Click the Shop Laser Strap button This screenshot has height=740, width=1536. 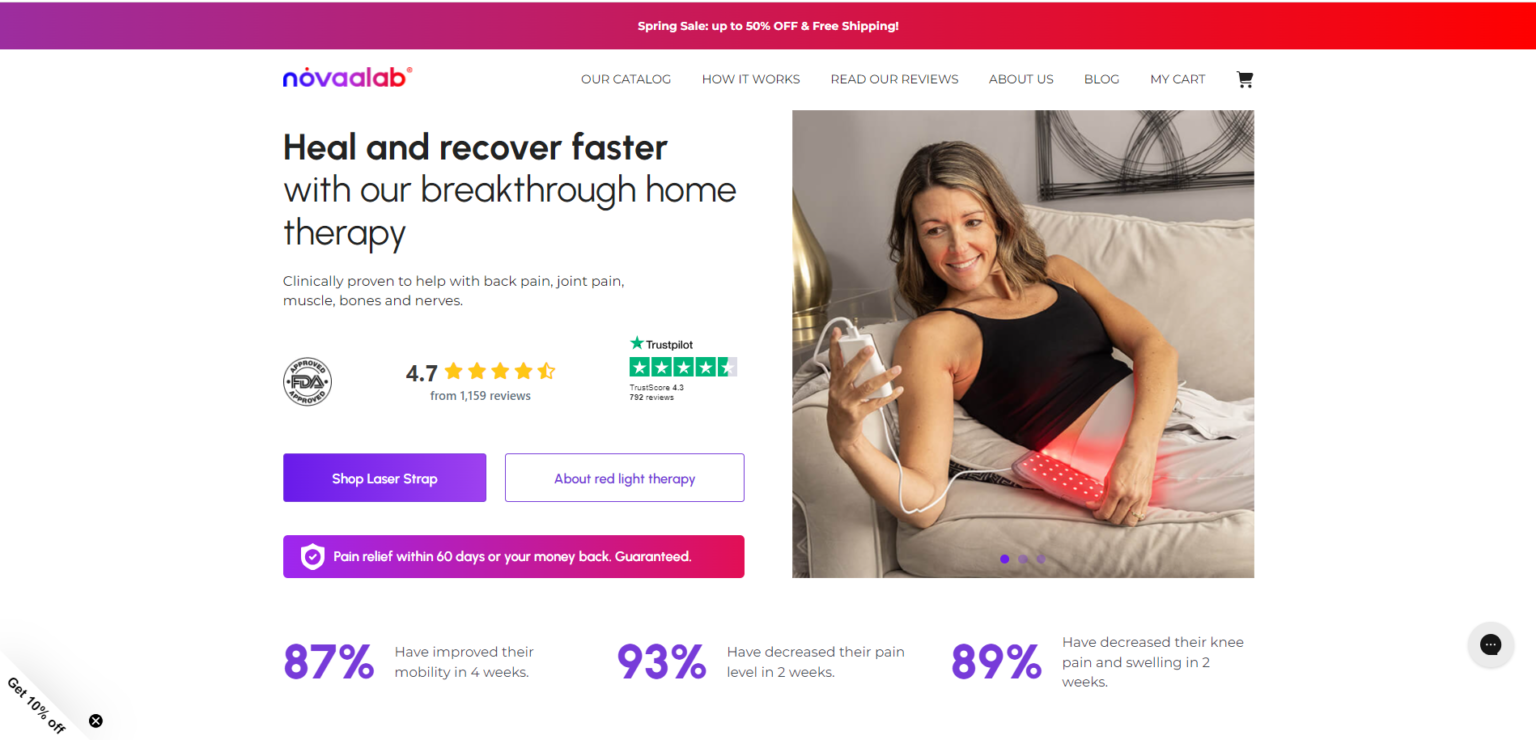(x=385, y=478)
